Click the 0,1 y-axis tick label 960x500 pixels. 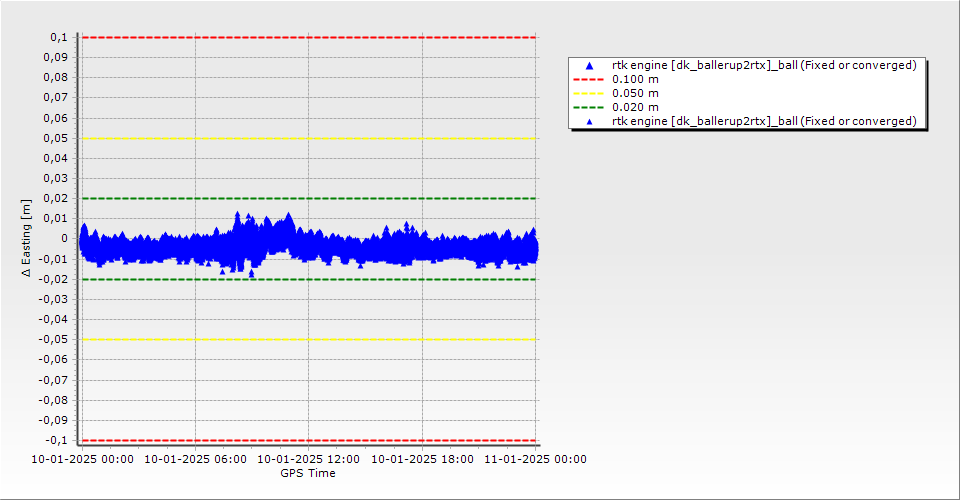tap(58, 37)
